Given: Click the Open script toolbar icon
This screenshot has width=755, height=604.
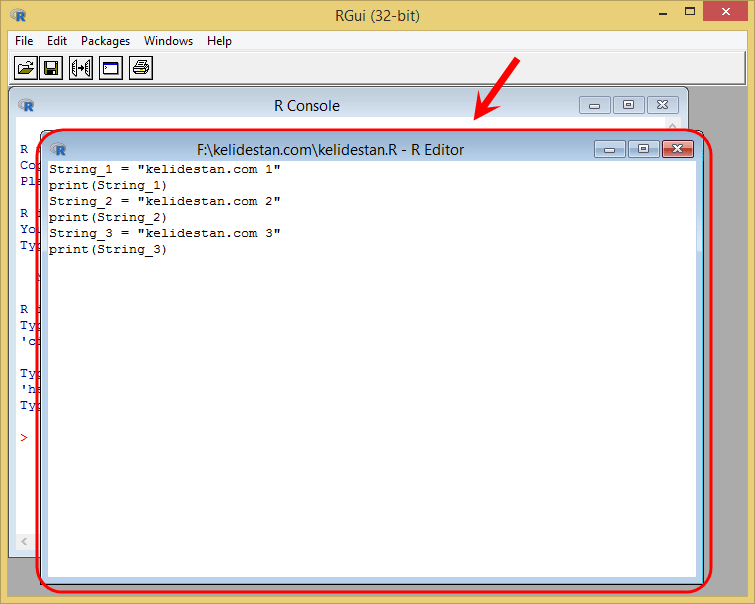Looking at the screenshot, I should point(25,68).
